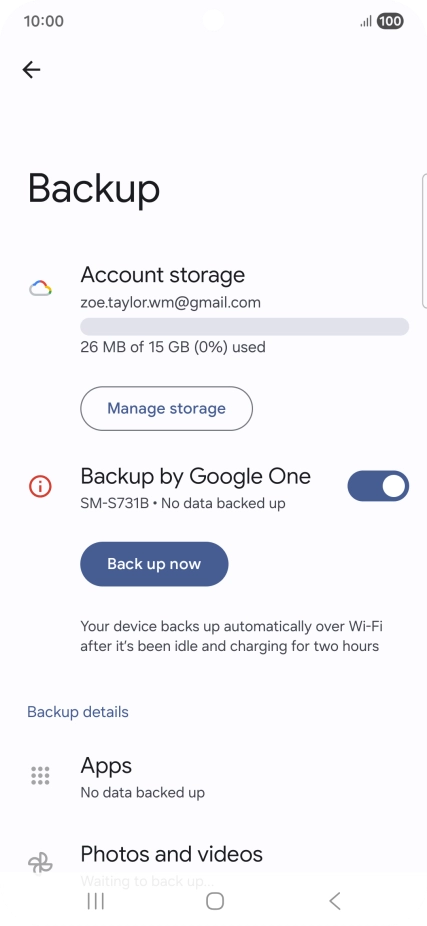Tap the zoe.taylor.wm@gmail.com account email

pyautogui.click(x=170, y=303)
